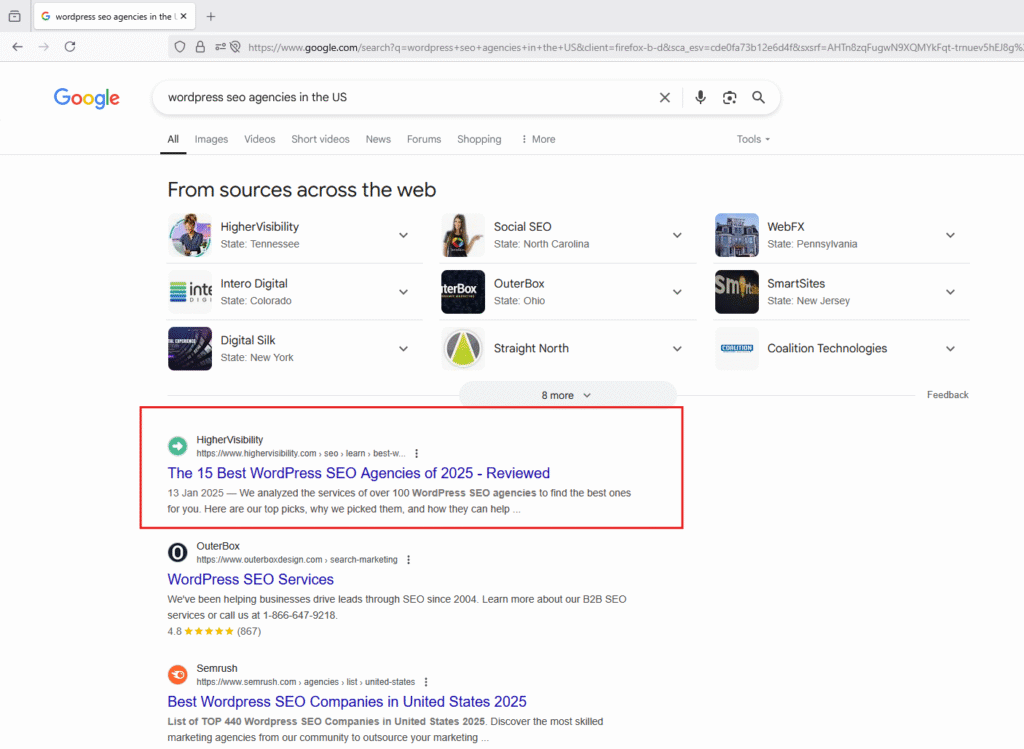Switch to the Videos tab
The height and width of the screenshot is (749, 1024).
(260, 139)
